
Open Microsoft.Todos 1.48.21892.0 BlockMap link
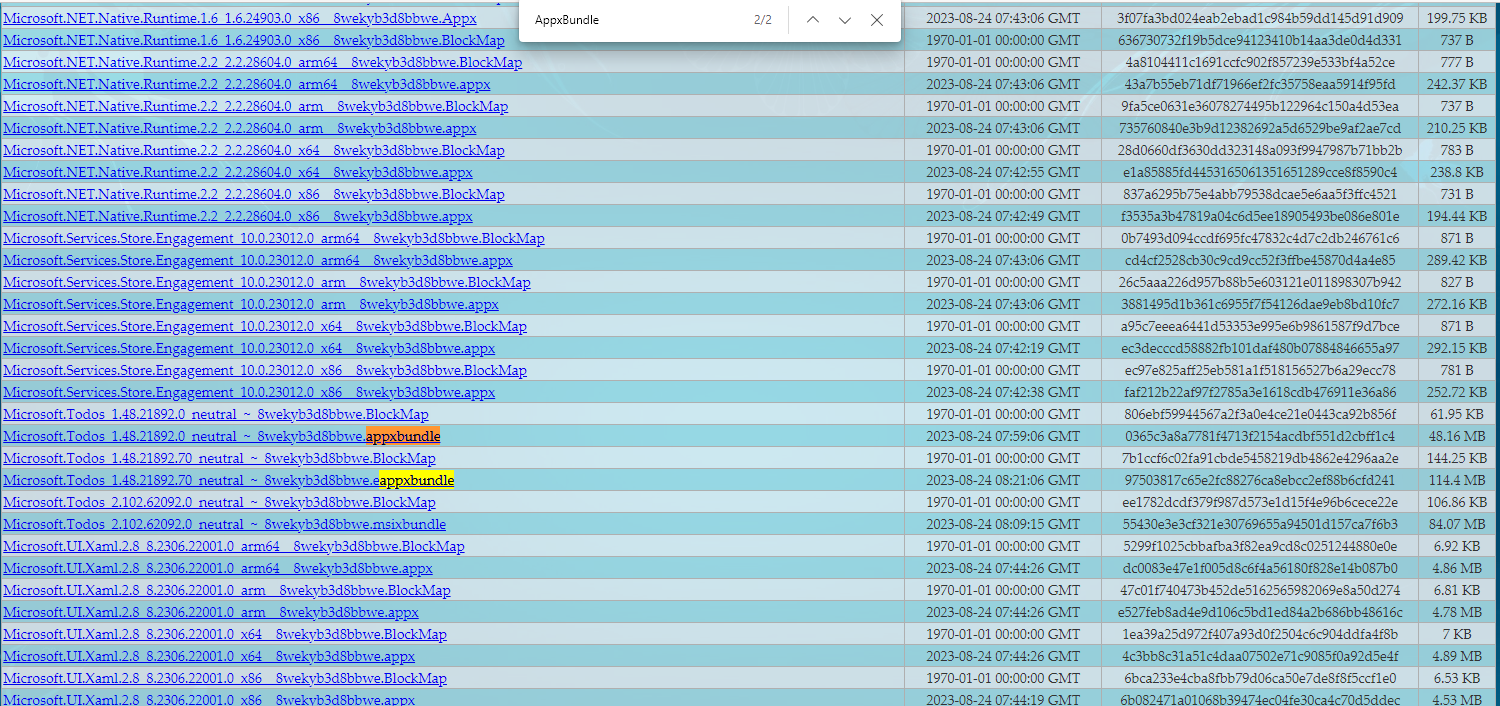pyautogui.click(x=215, y=414)
